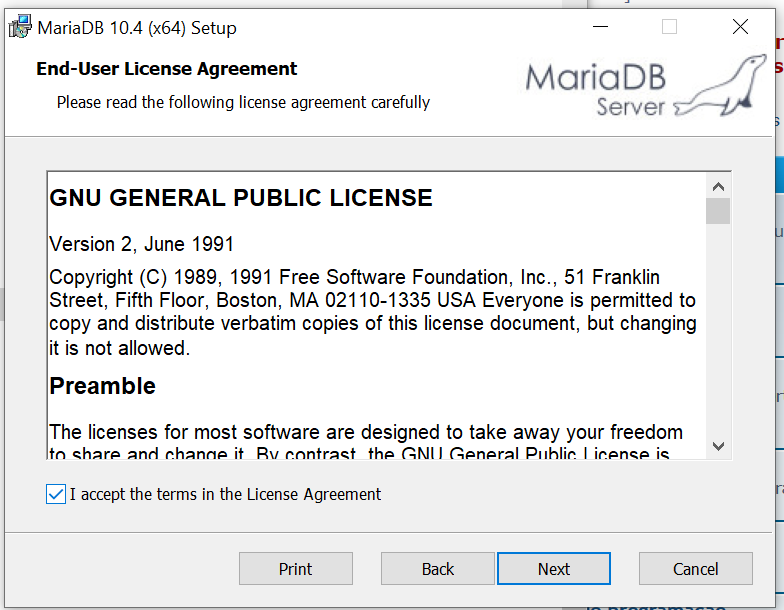Print the license agreement
The image size is (784, 610).
click(x=296, y=569)
